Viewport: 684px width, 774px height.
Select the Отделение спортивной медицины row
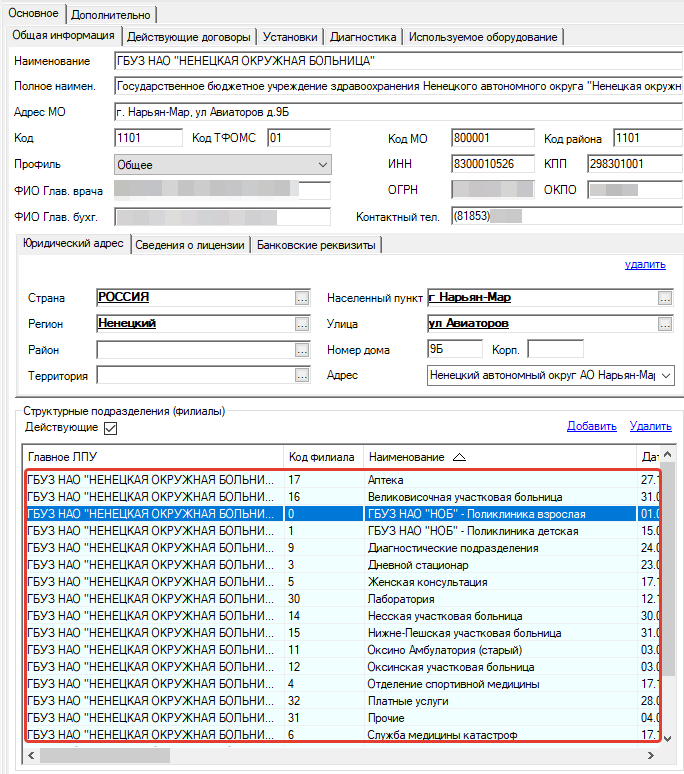tap(342, 684)
